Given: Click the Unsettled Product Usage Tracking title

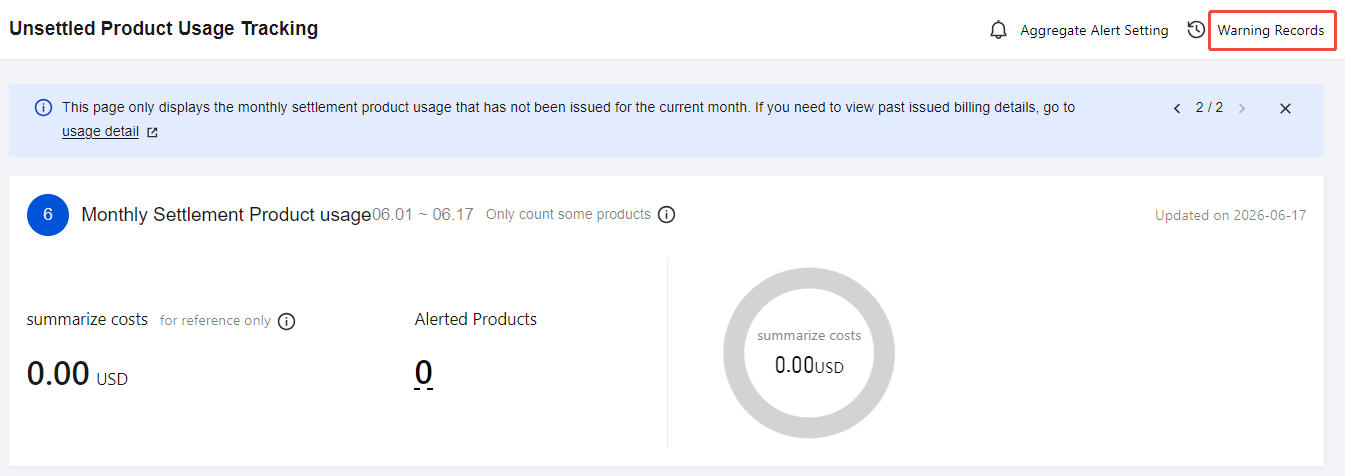Looking at the screenshot, I should point(164,29).
